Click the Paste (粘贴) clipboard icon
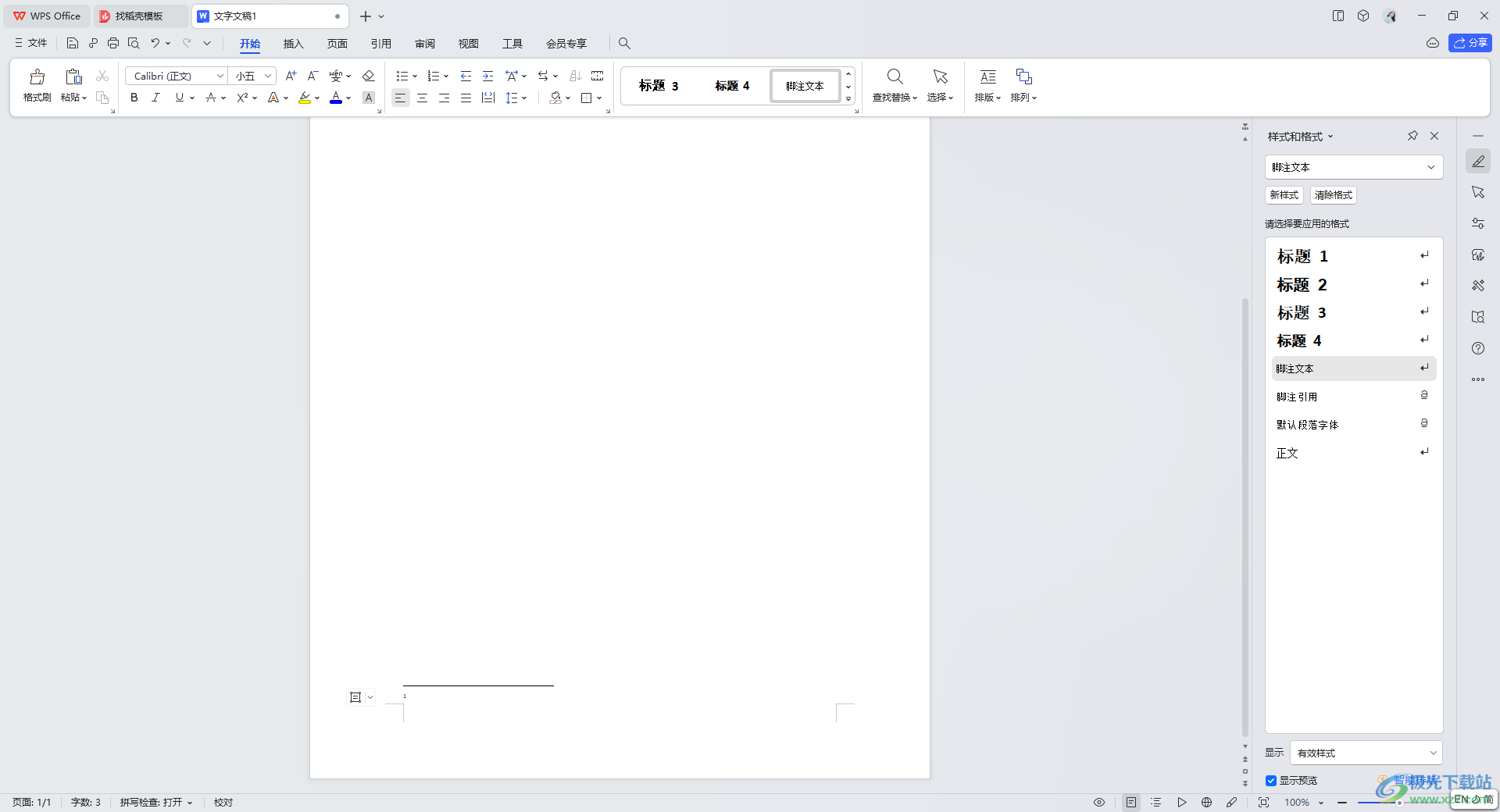The image size is (1500, 812). coord(73,77)
